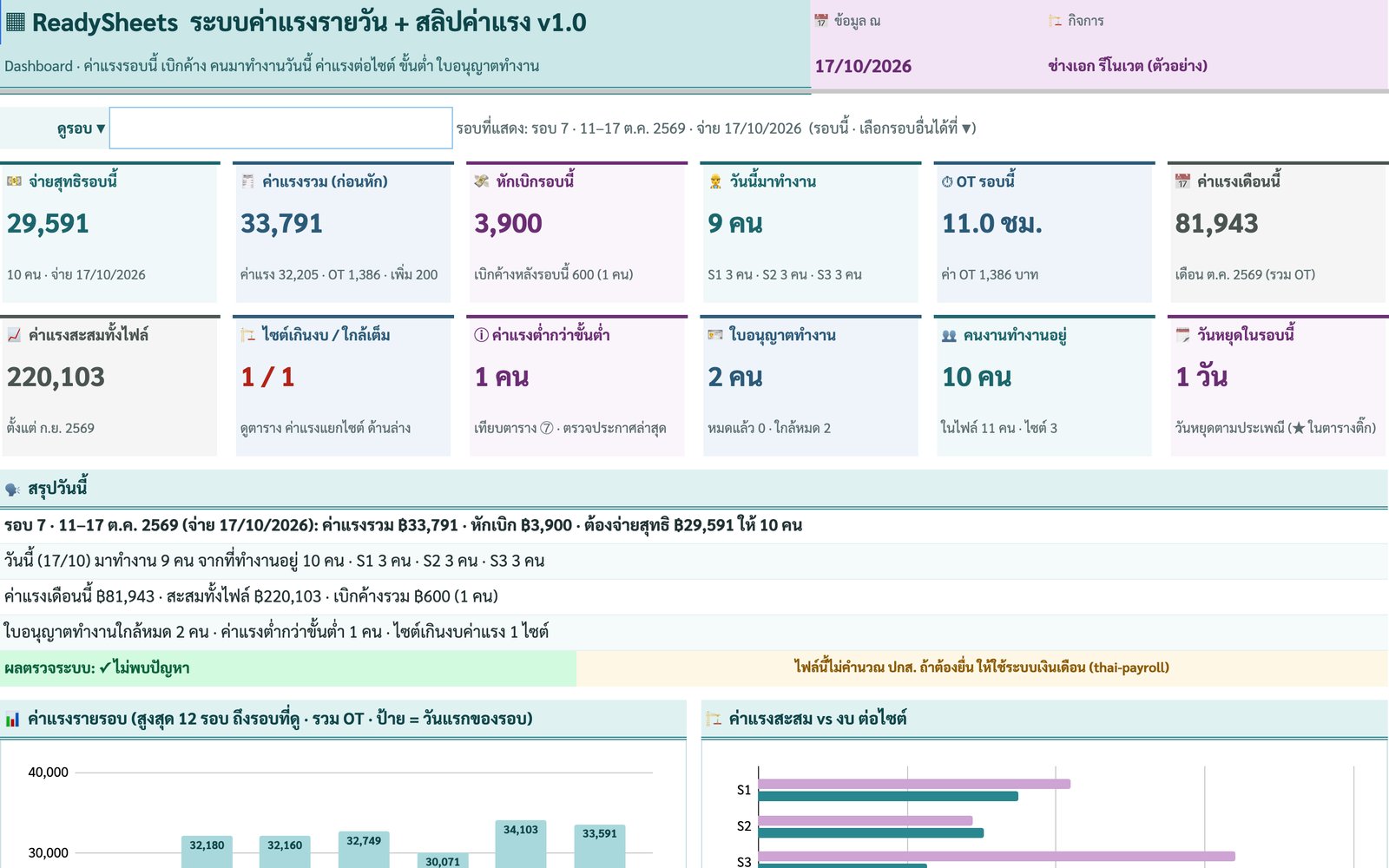This screenshot has width=1389, height=868.
Task: Click the worker icon on วันนี้มาทำงาน card
Action: 715,181
